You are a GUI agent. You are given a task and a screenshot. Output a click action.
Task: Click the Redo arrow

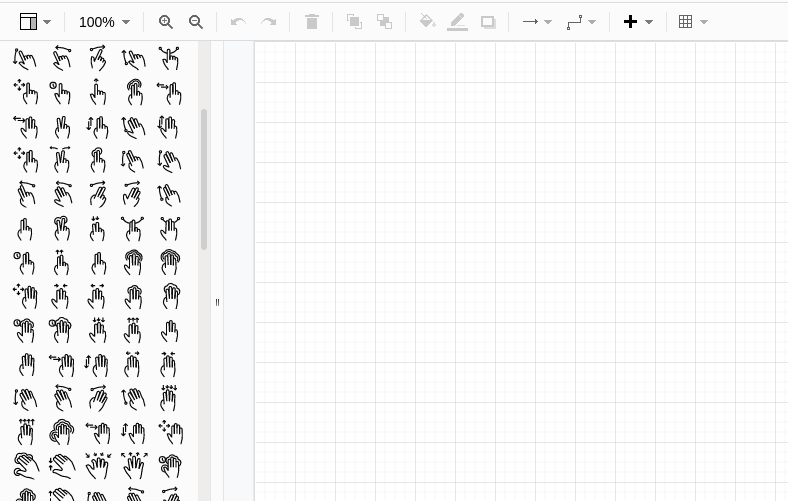(x=269, y=22)
